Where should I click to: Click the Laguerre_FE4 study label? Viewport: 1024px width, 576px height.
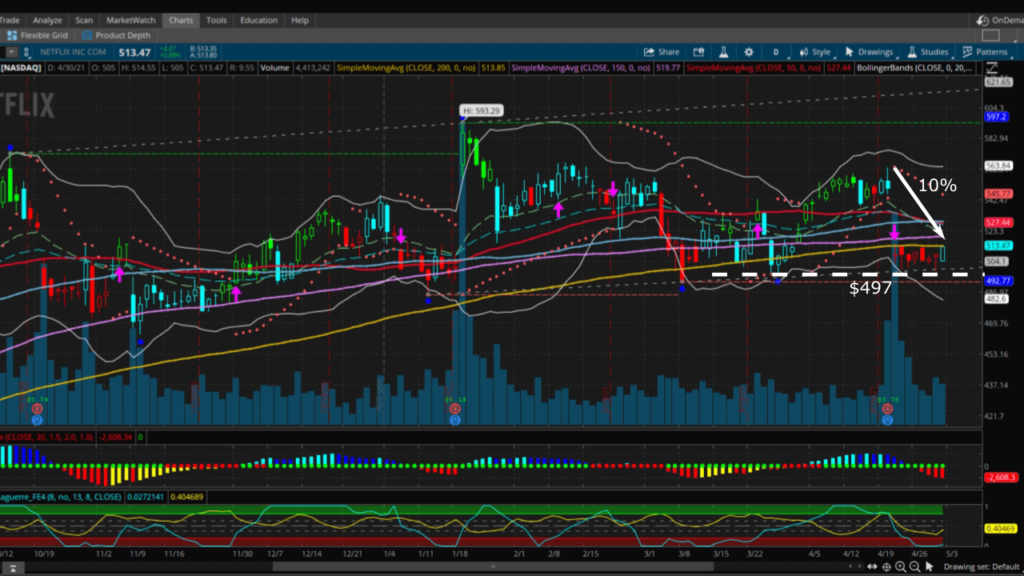point(61,497)
